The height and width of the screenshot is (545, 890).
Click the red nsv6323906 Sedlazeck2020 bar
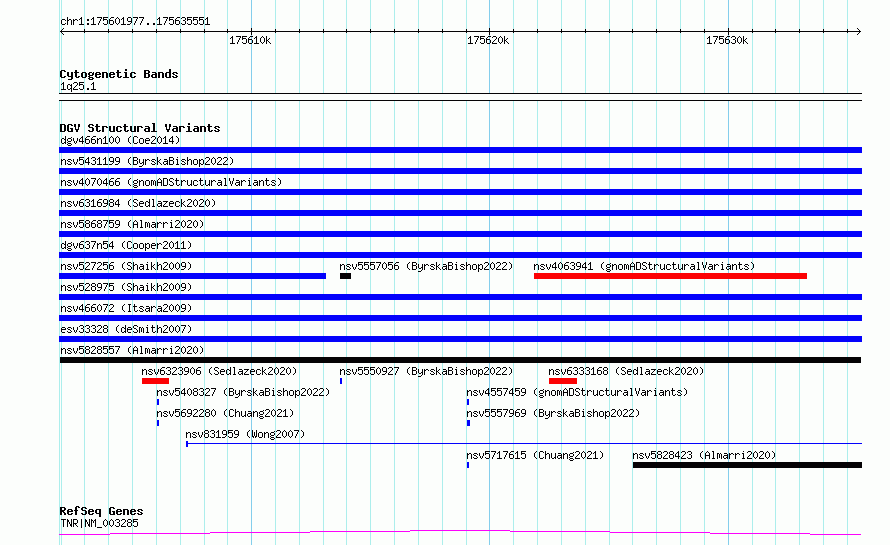(x=156, y=381)
